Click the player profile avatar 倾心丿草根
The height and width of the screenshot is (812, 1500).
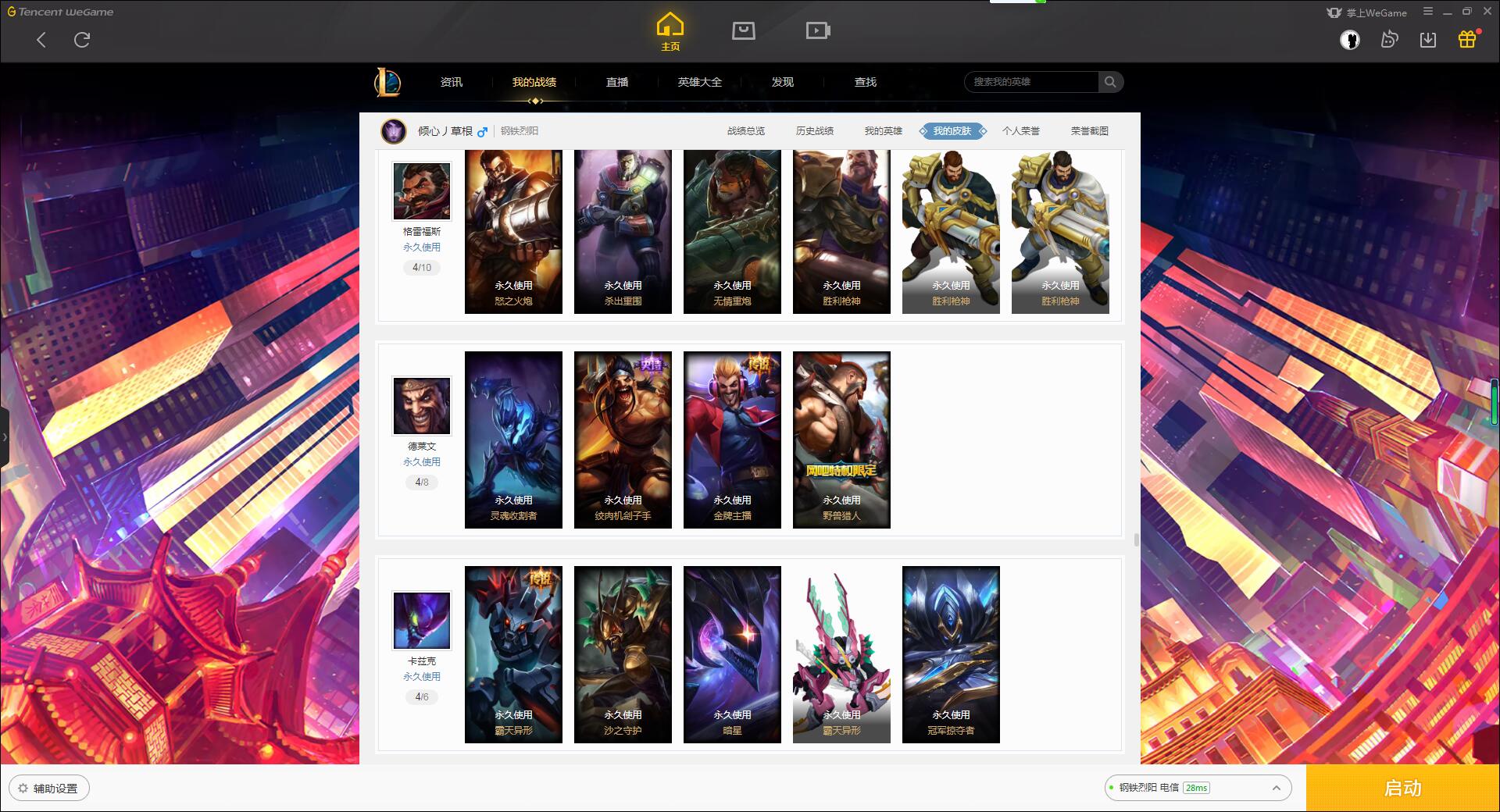[394, 131]
